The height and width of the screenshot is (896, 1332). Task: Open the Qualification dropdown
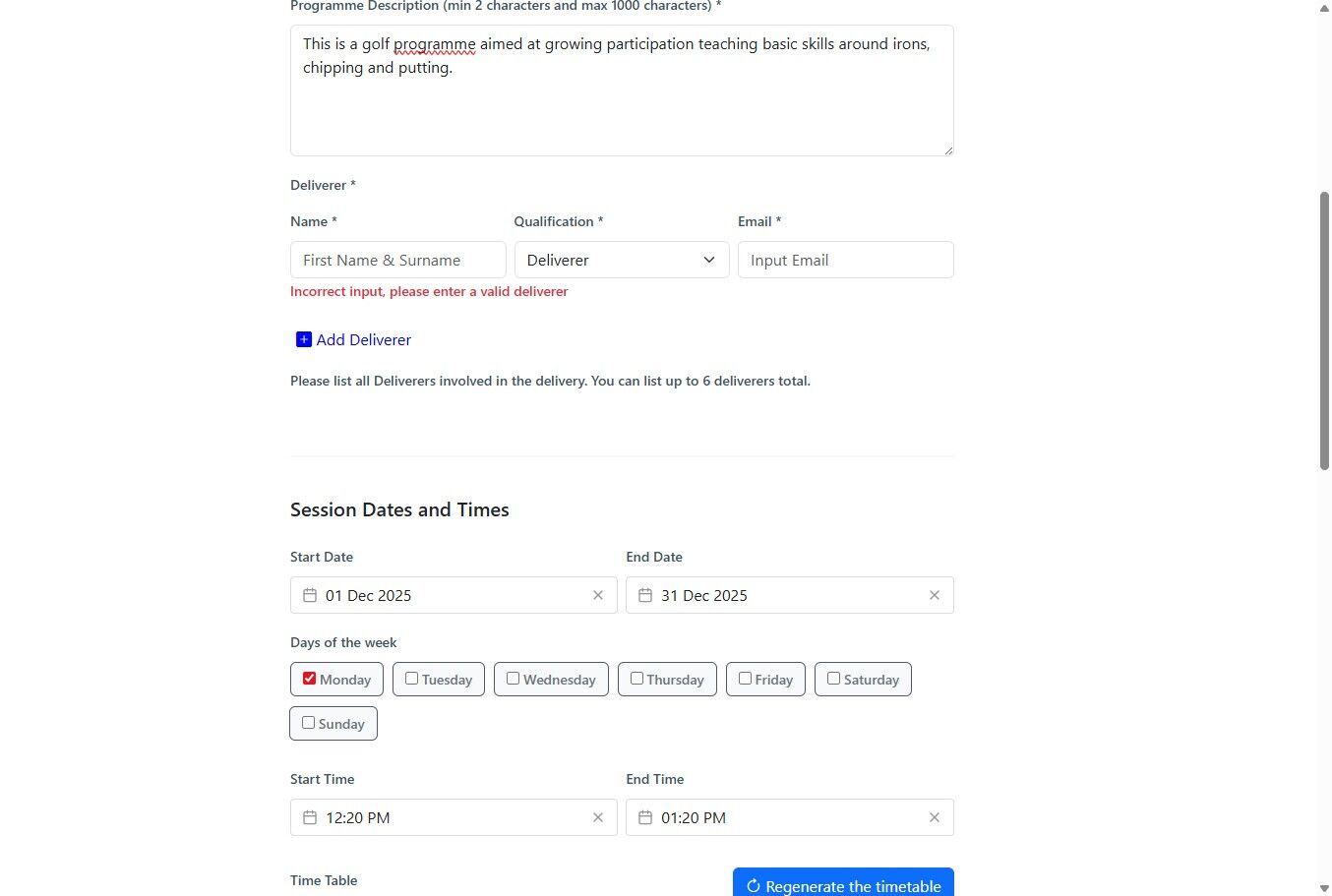pos(621,260)
